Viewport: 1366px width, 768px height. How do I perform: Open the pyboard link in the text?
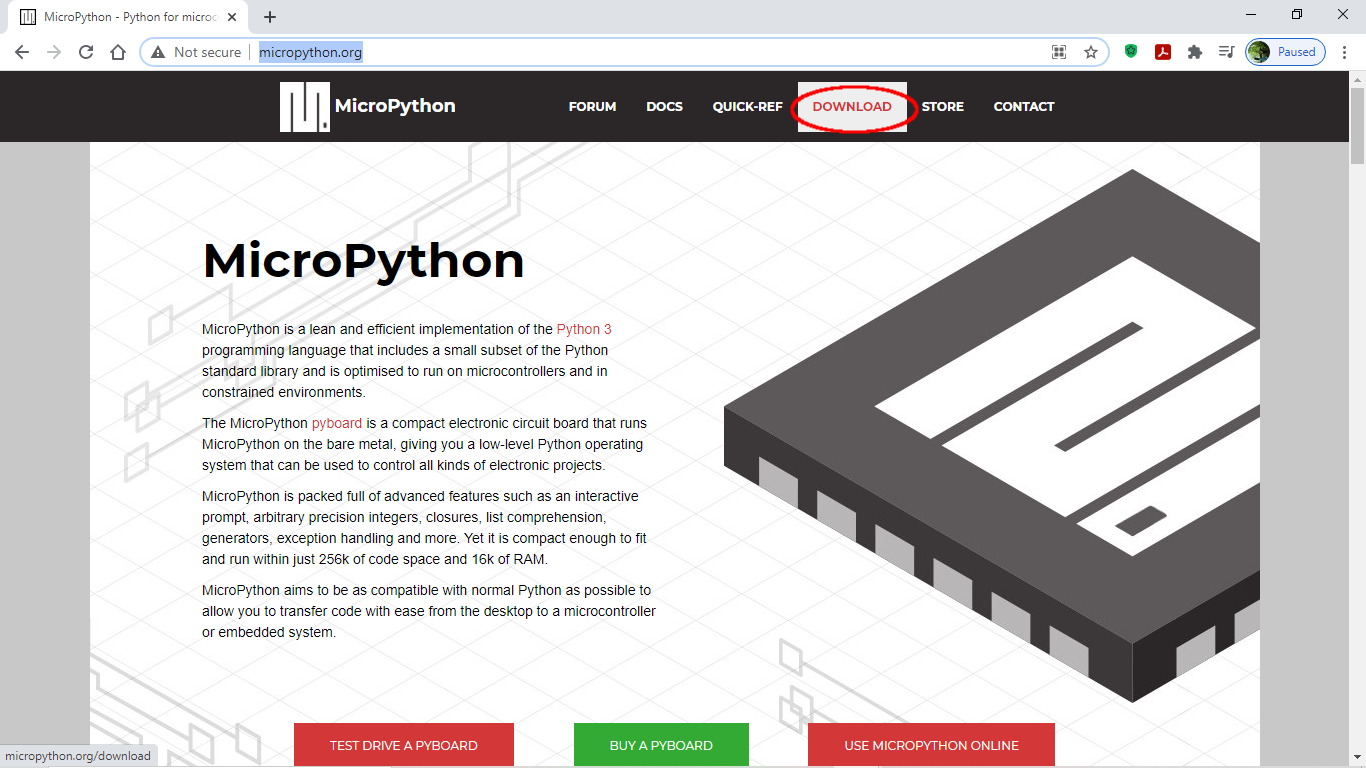tap(336, 423)
